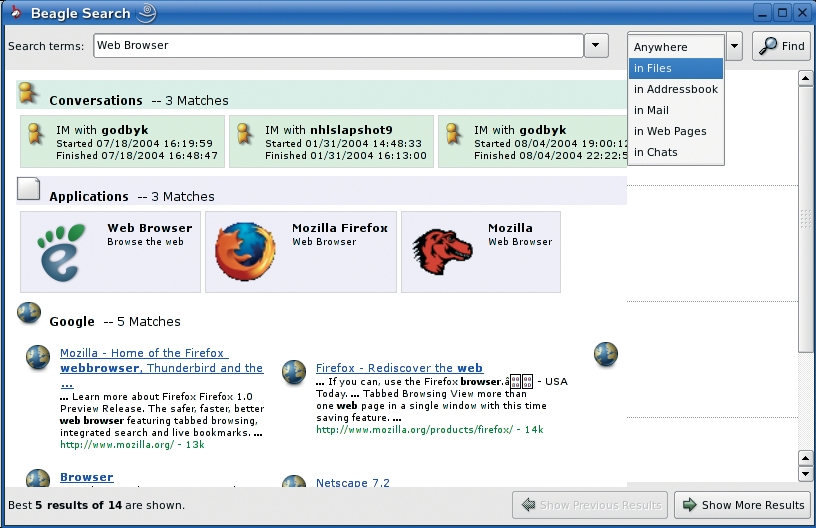Maximize the Beagle Search window
This screenshot has height=528, width=816.
782,12
